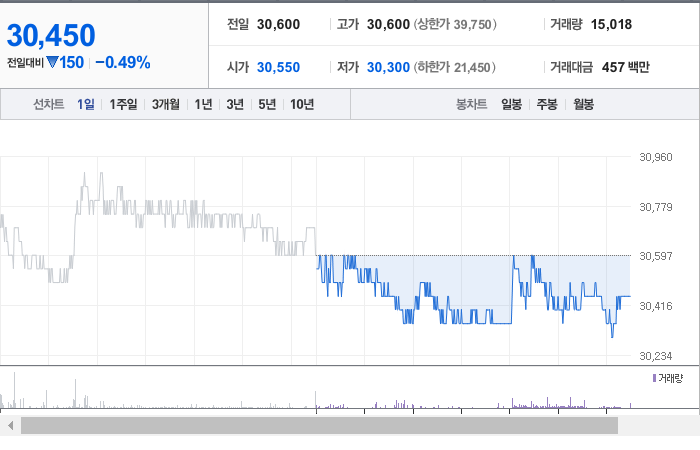Open the 일봉 candlestick chart

[x=512, y=104]
